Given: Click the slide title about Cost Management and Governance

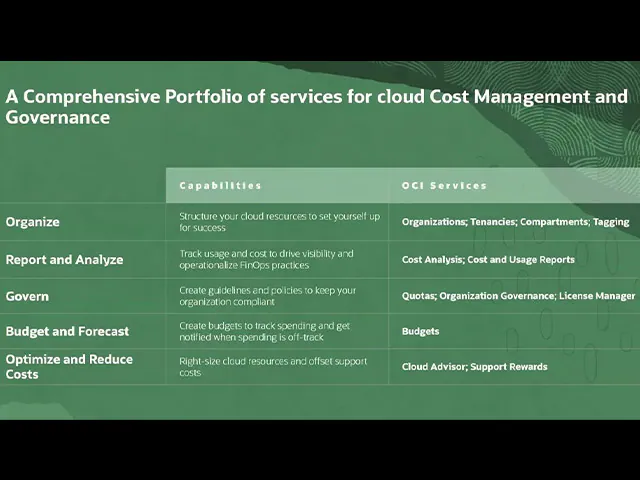Looking at the screenshot, I should pyautogui.click(x=316, y=107).
